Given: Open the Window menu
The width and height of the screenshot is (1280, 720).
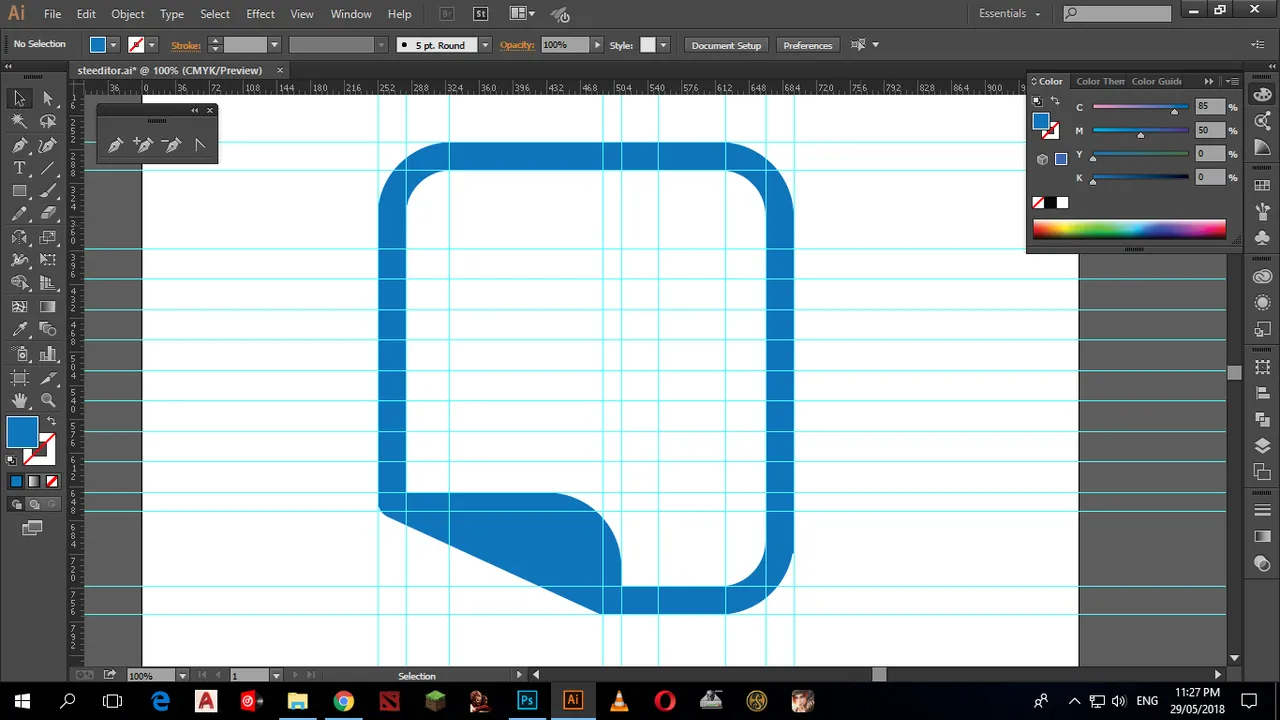Looking at the screenshot, I should click(x=351, y=14).
